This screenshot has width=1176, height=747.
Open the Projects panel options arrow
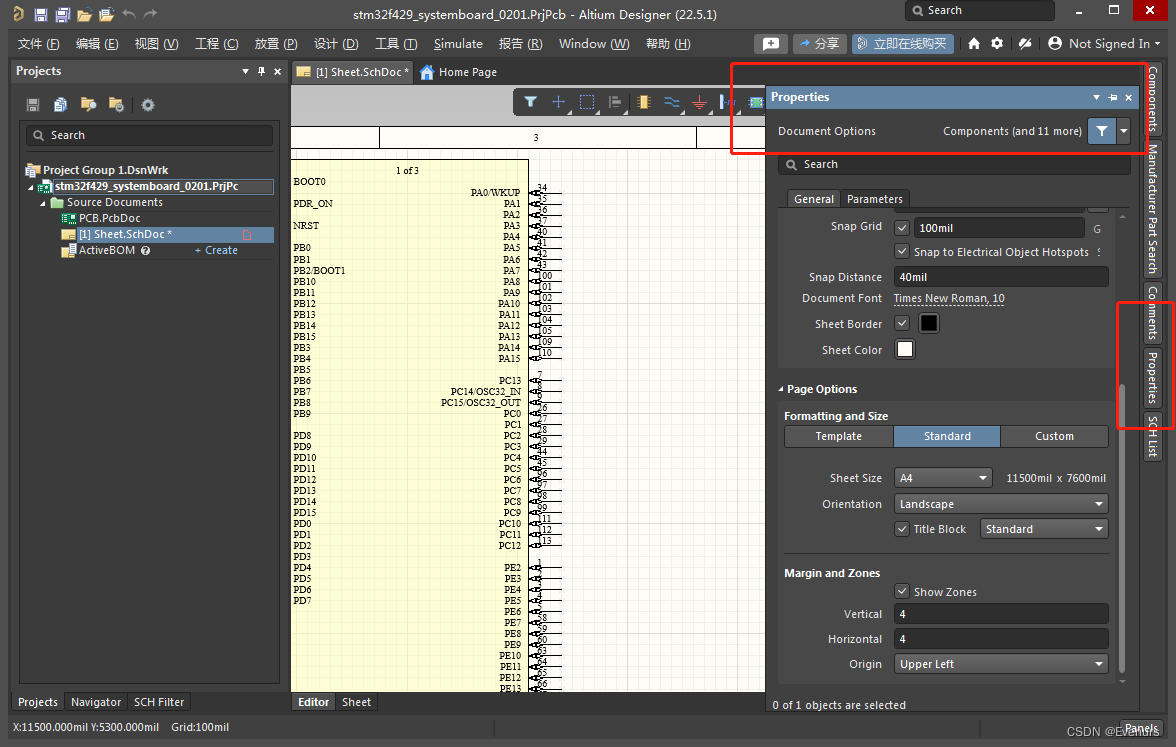click(245, 71)
